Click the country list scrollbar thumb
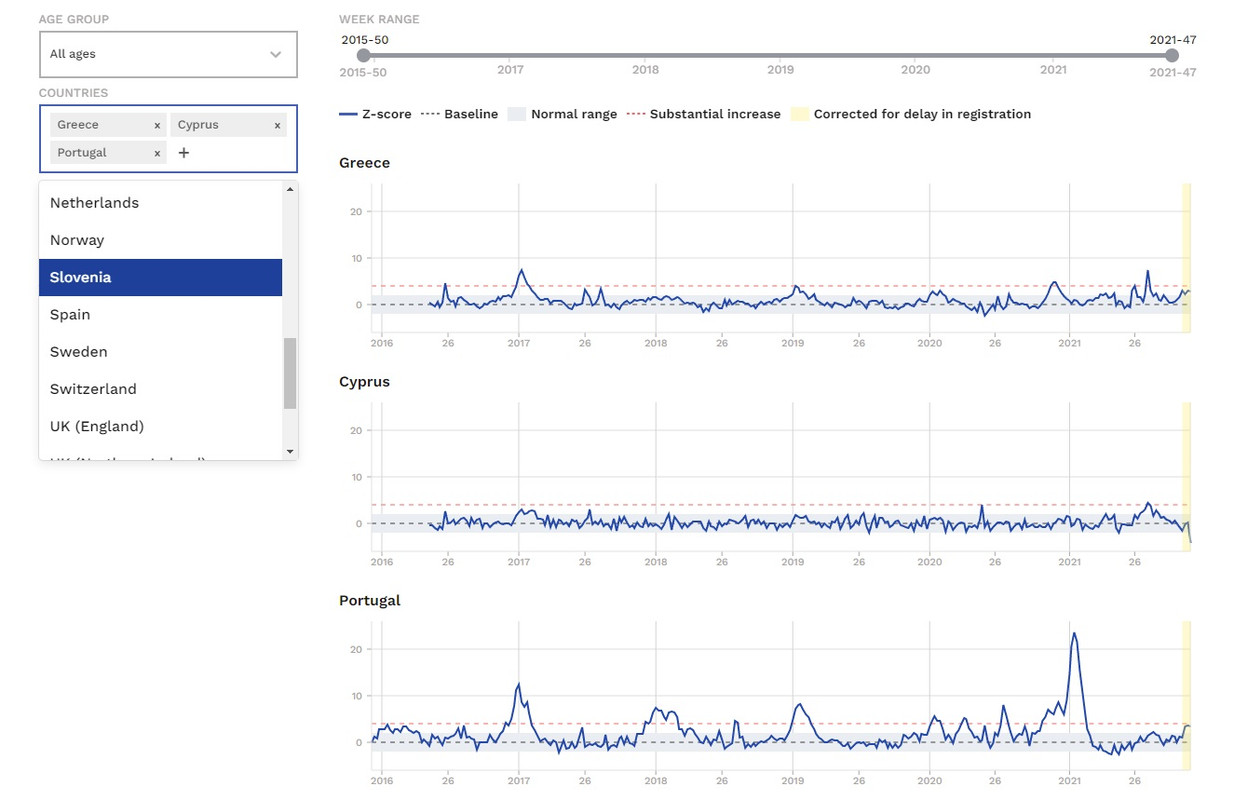The image size is (1234, 800). click(x=290, y=373)
